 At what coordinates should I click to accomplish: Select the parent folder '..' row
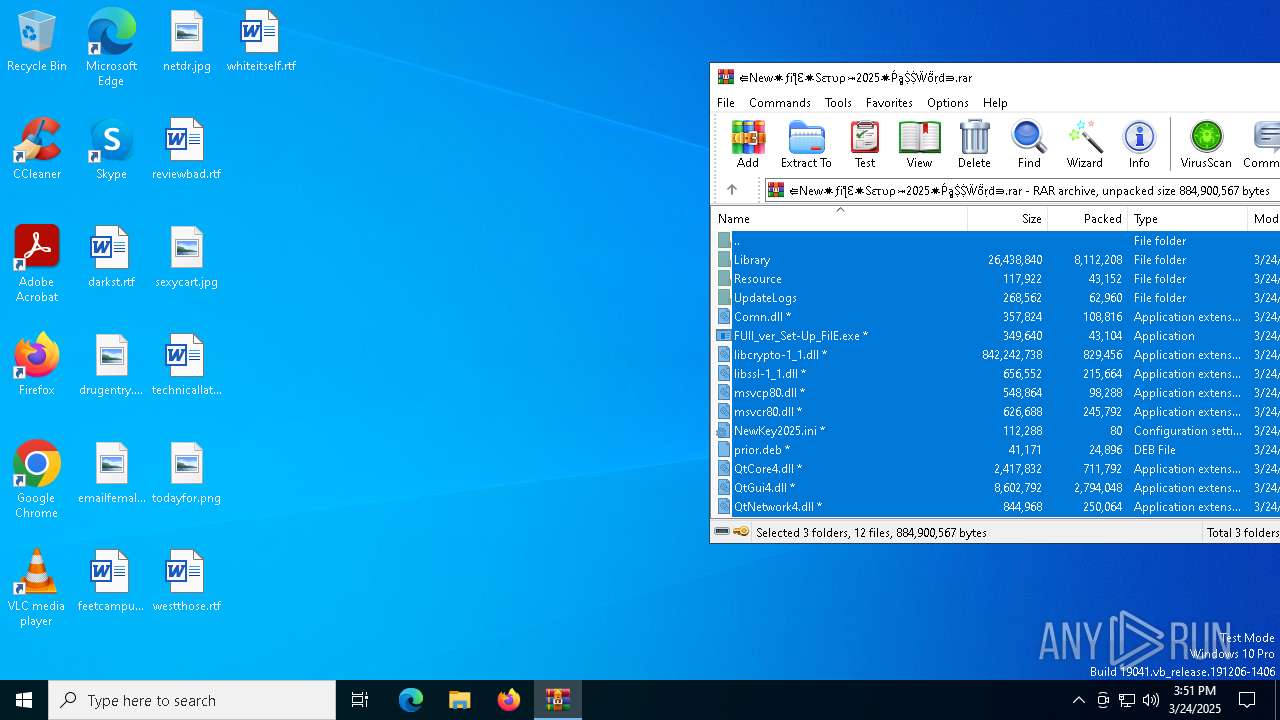[x=996, y=241]
